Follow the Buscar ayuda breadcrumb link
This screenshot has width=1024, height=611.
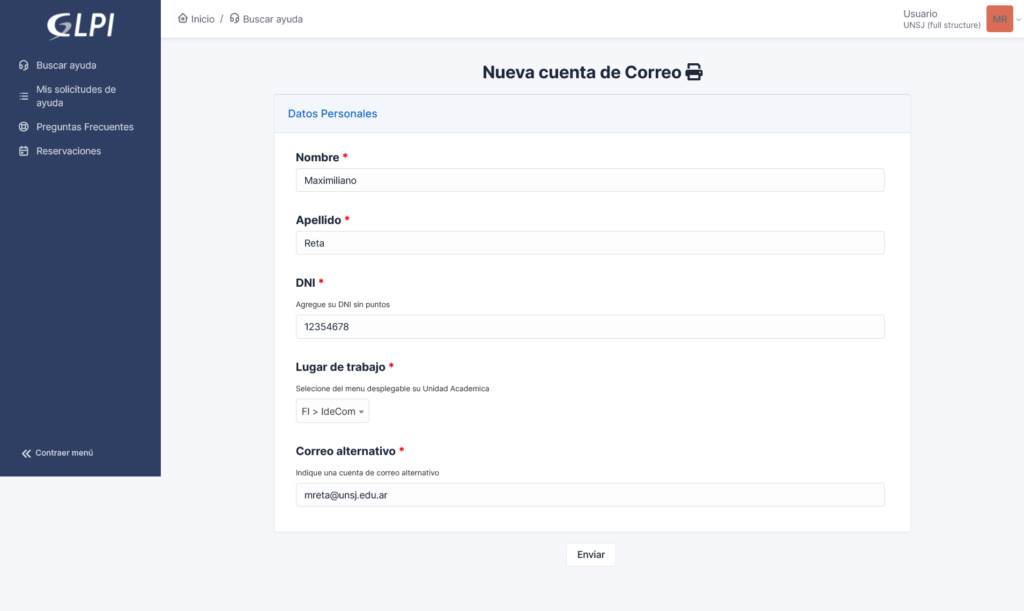273,19
